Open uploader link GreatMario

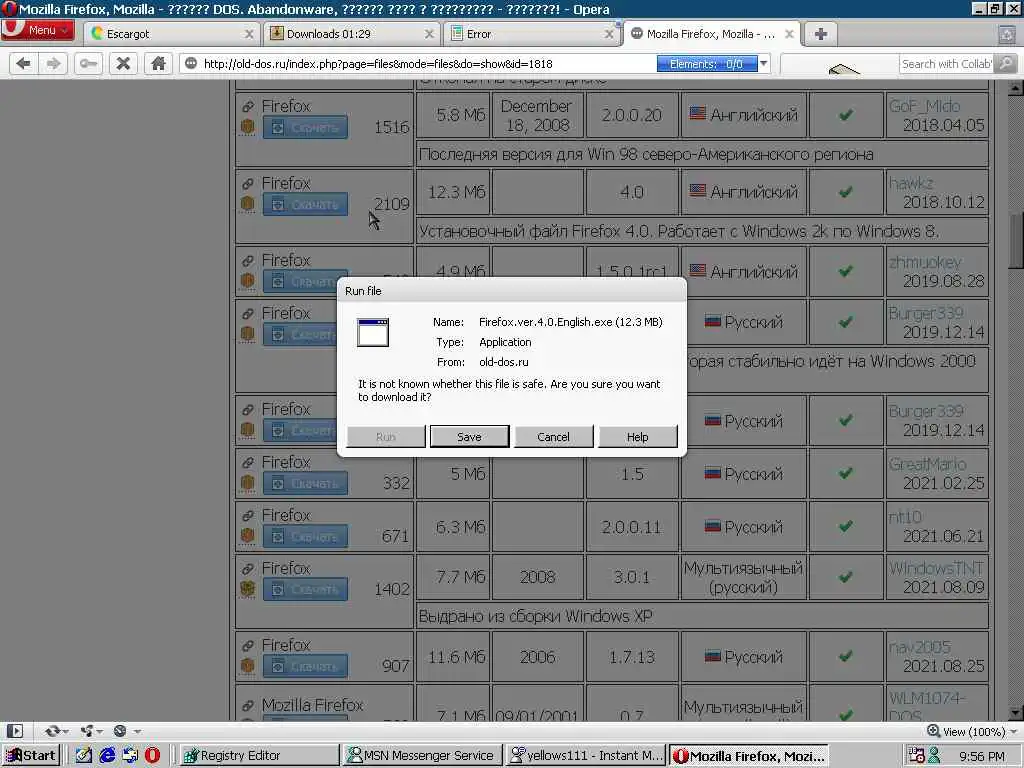click(x=927, y=464)
